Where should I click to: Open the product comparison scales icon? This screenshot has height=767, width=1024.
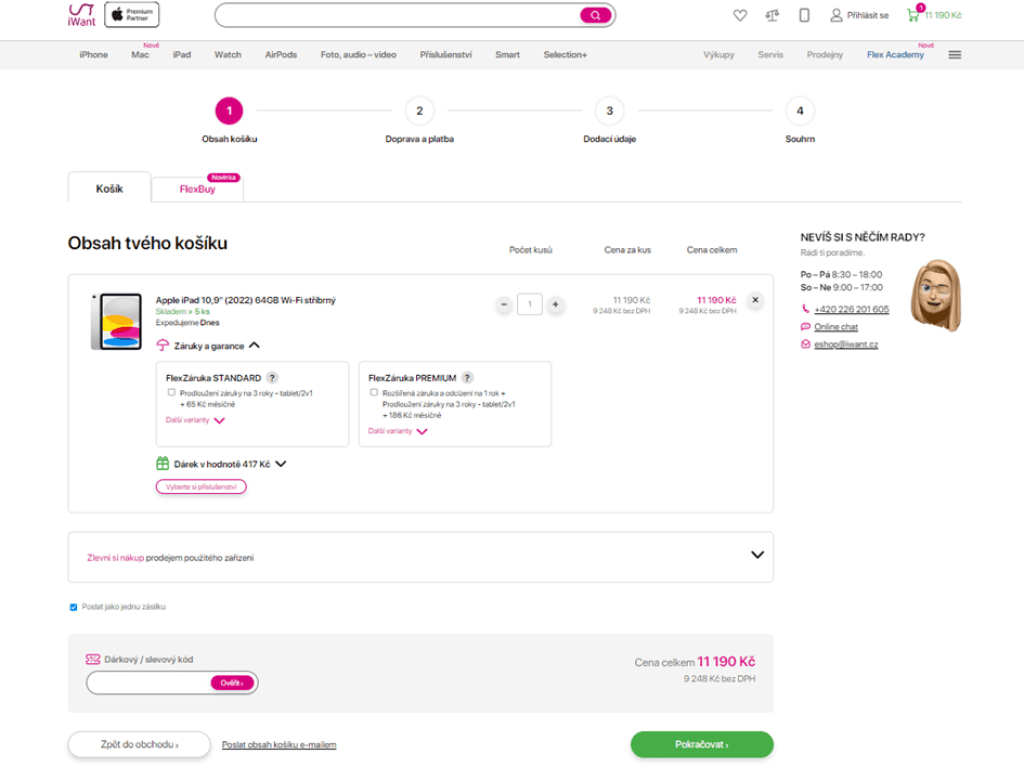[x=772, y=15]
